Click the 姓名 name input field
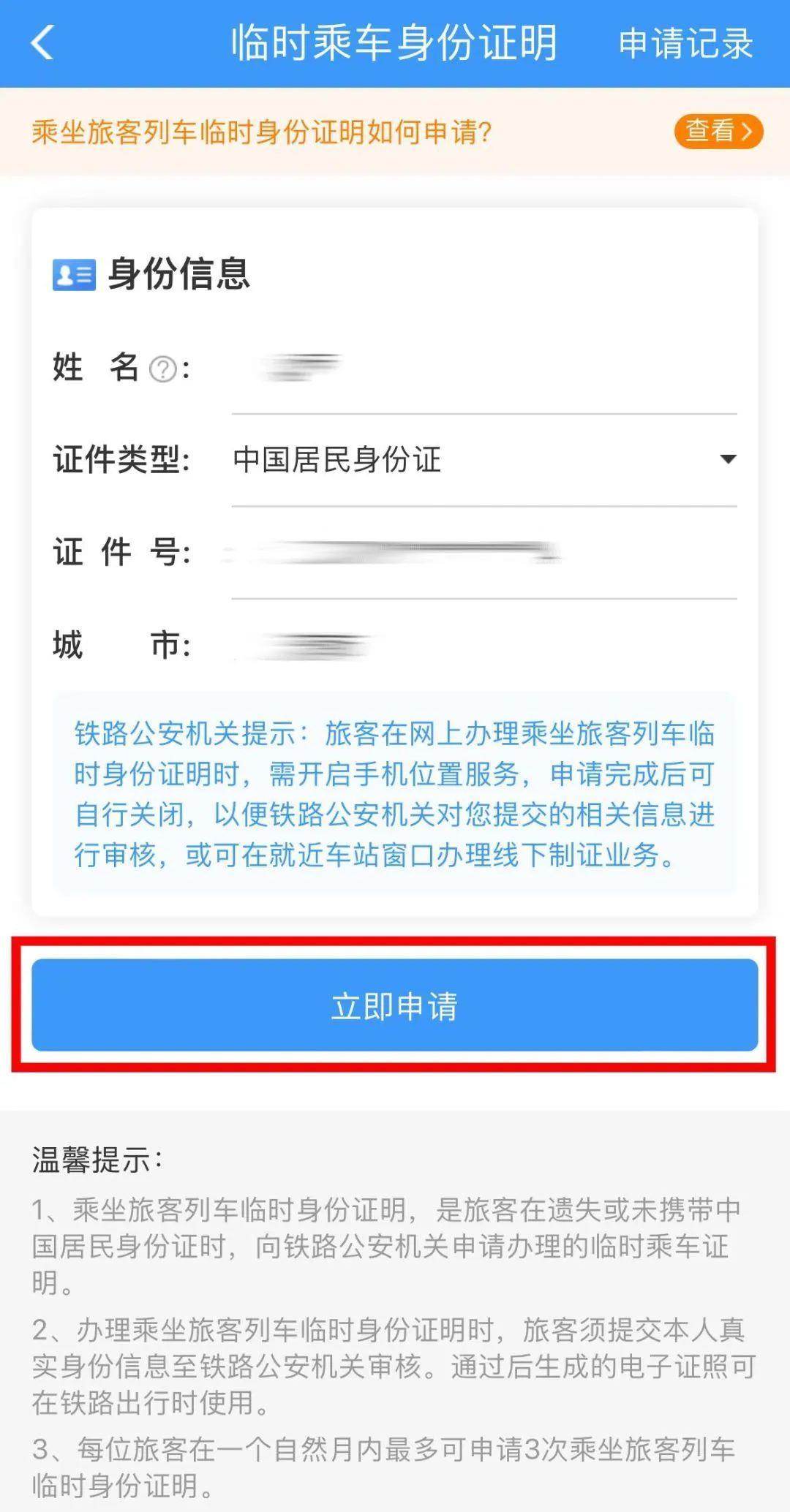 [x=484, y=368]
